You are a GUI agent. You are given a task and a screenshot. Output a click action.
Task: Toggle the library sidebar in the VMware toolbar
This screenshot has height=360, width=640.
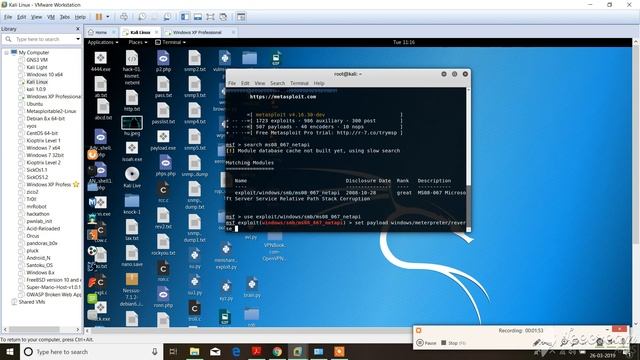pos(185,17)
